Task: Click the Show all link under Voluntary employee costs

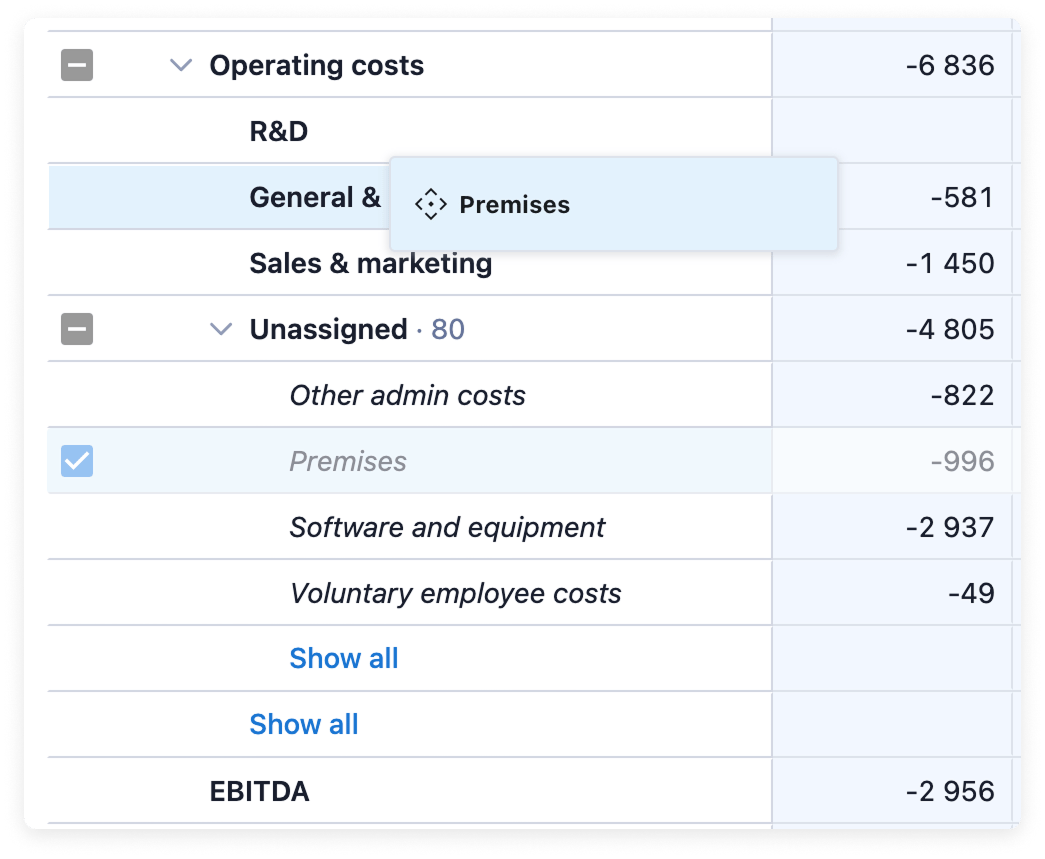Action: pos(344,658)
